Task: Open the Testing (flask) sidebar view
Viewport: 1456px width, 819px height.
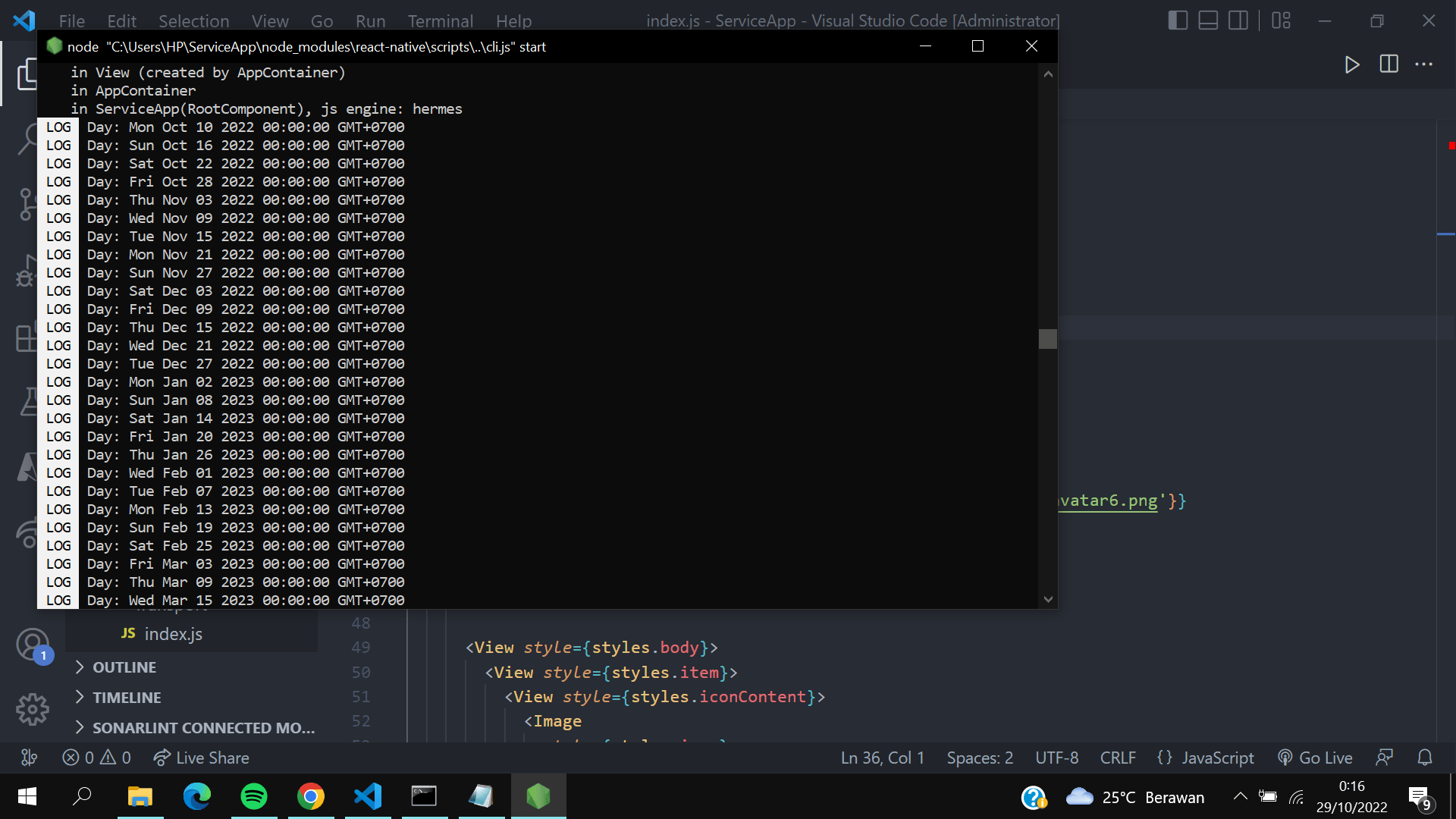Action: click(29, 402)
